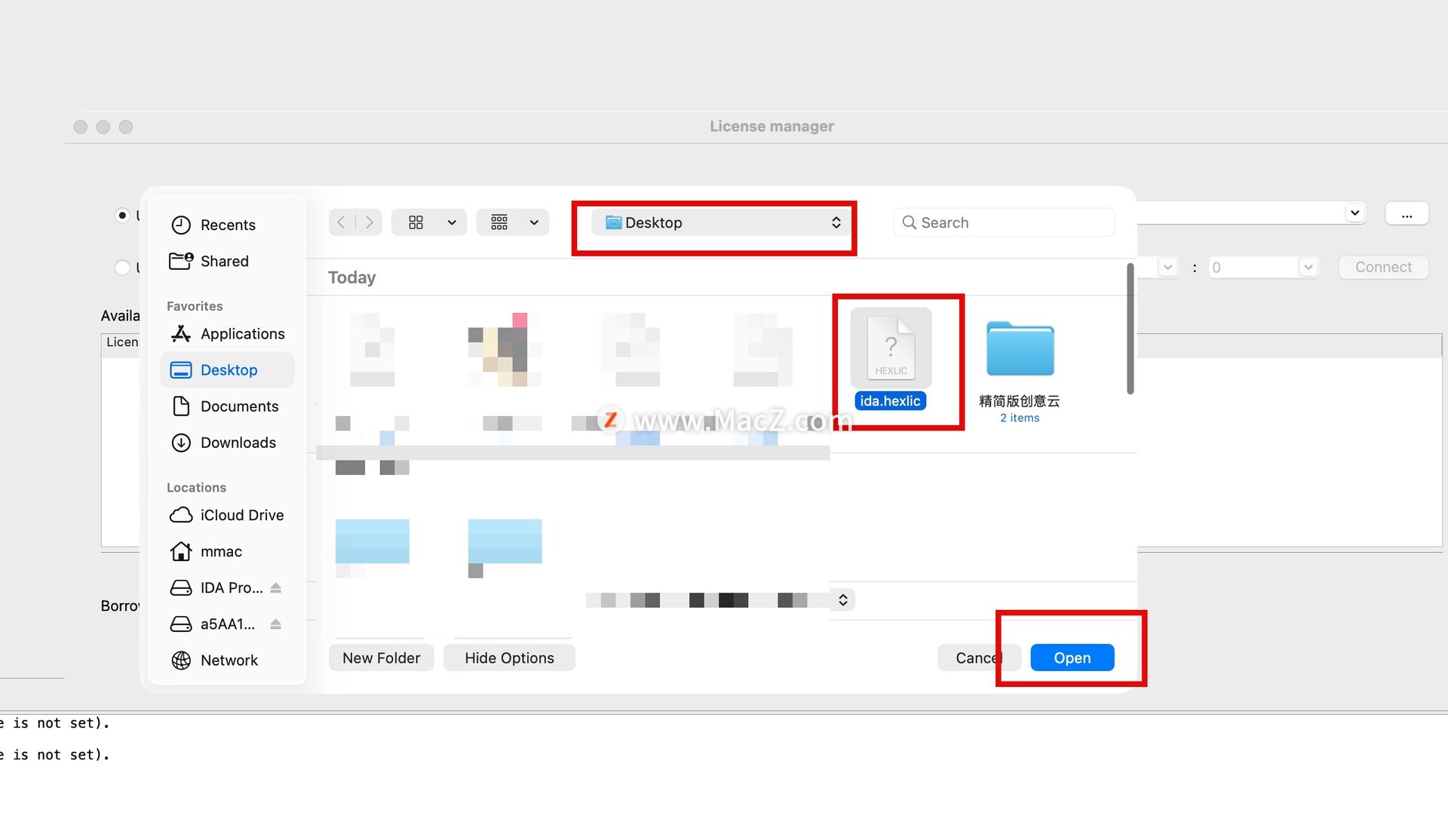Select the ida.hexlic file icon
The width and height of the screenshot is (1448, 840).
891,348
